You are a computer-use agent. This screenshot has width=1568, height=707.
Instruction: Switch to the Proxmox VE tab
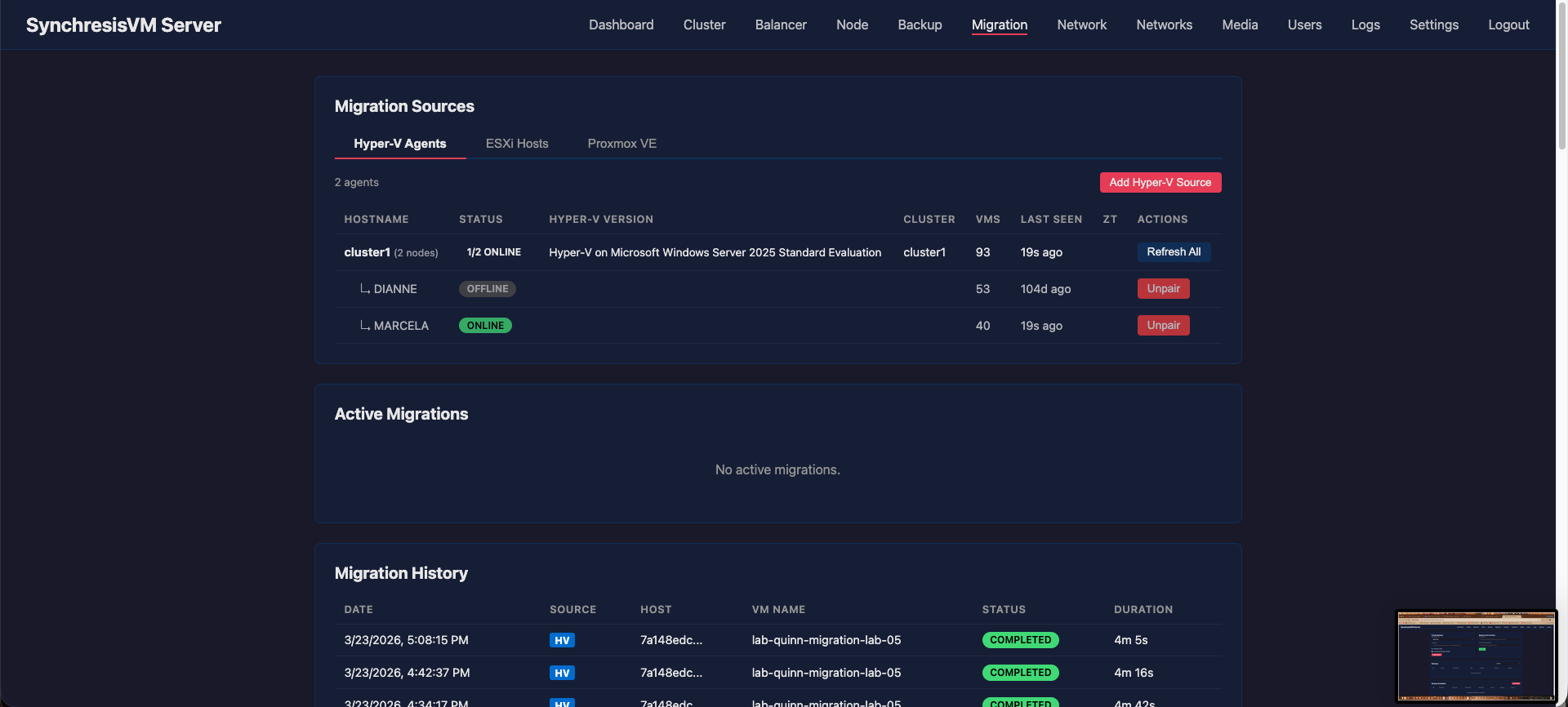(622, 144)
